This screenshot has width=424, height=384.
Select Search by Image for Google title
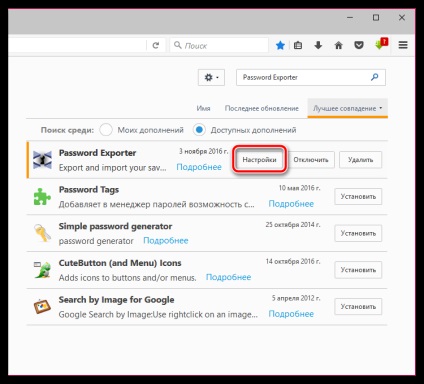(116, 300)
